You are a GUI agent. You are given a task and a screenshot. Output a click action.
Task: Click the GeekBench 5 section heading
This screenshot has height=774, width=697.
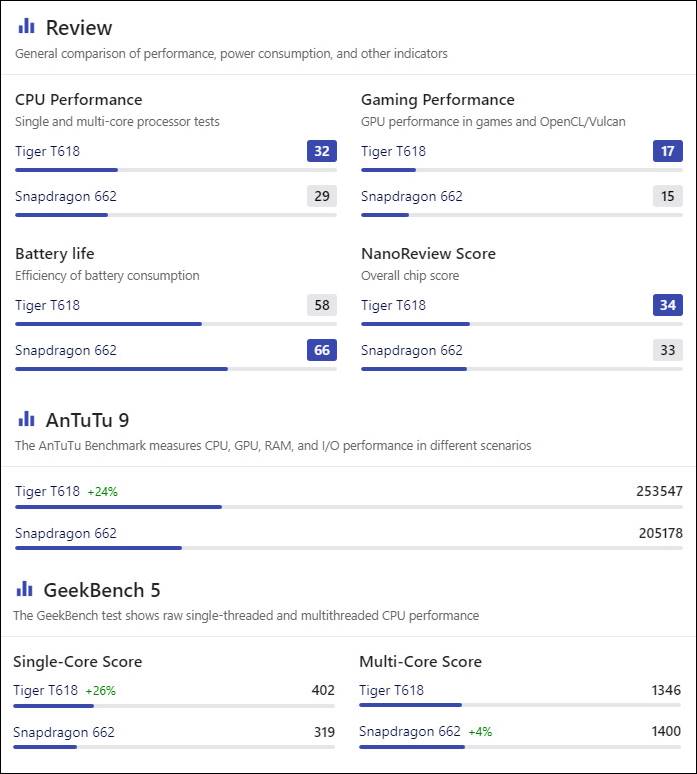click(101, 590)
